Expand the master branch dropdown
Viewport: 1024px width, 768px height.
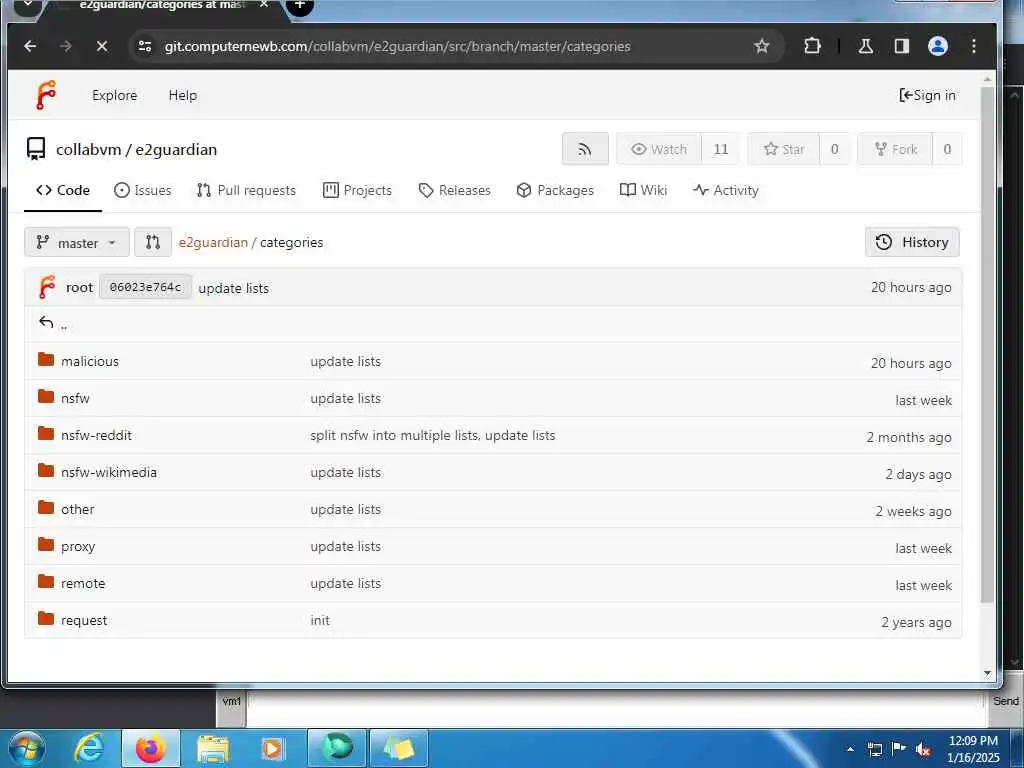pos(76,243)
